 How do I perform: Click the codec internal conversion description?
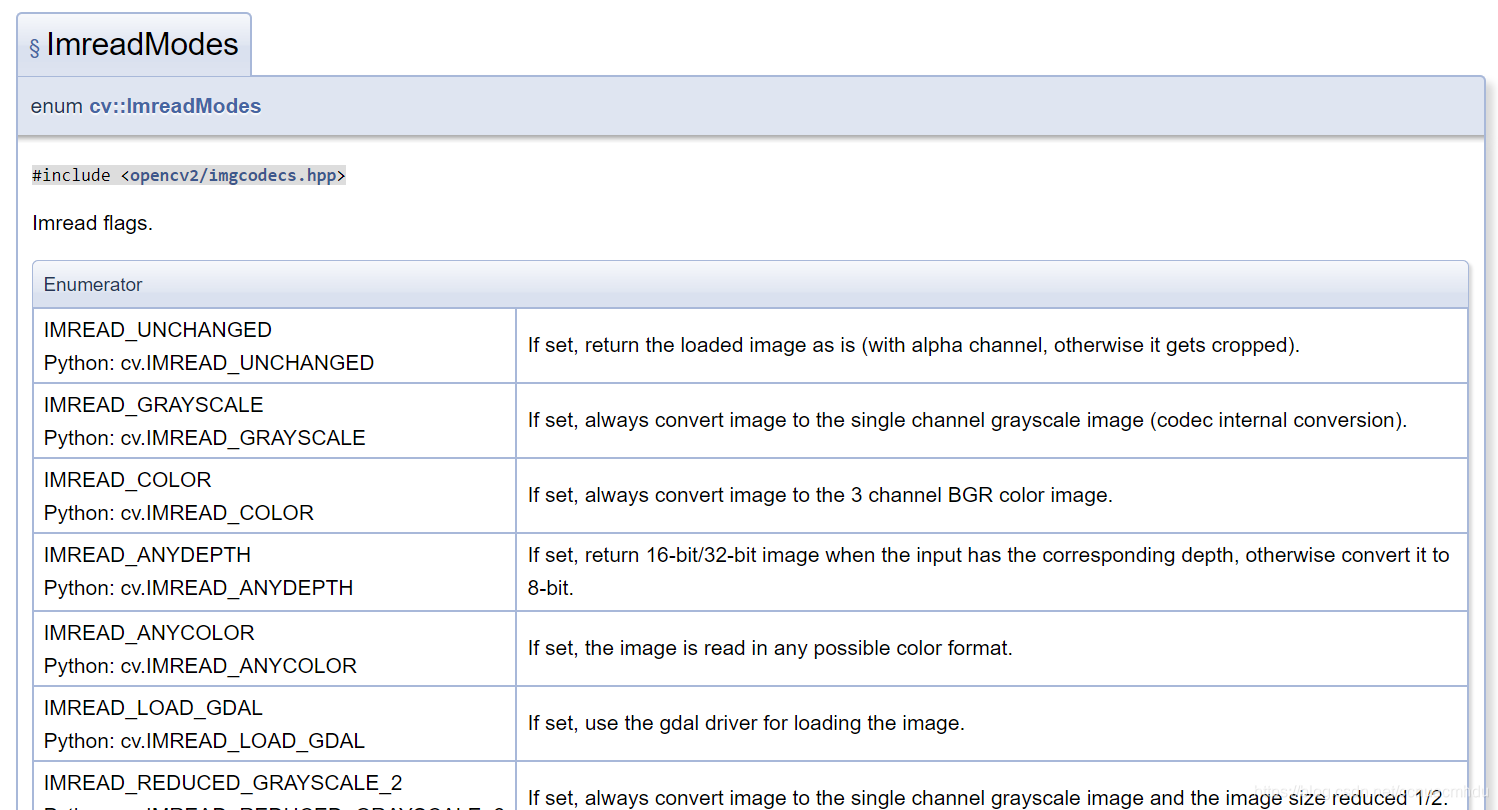[967, 420]
